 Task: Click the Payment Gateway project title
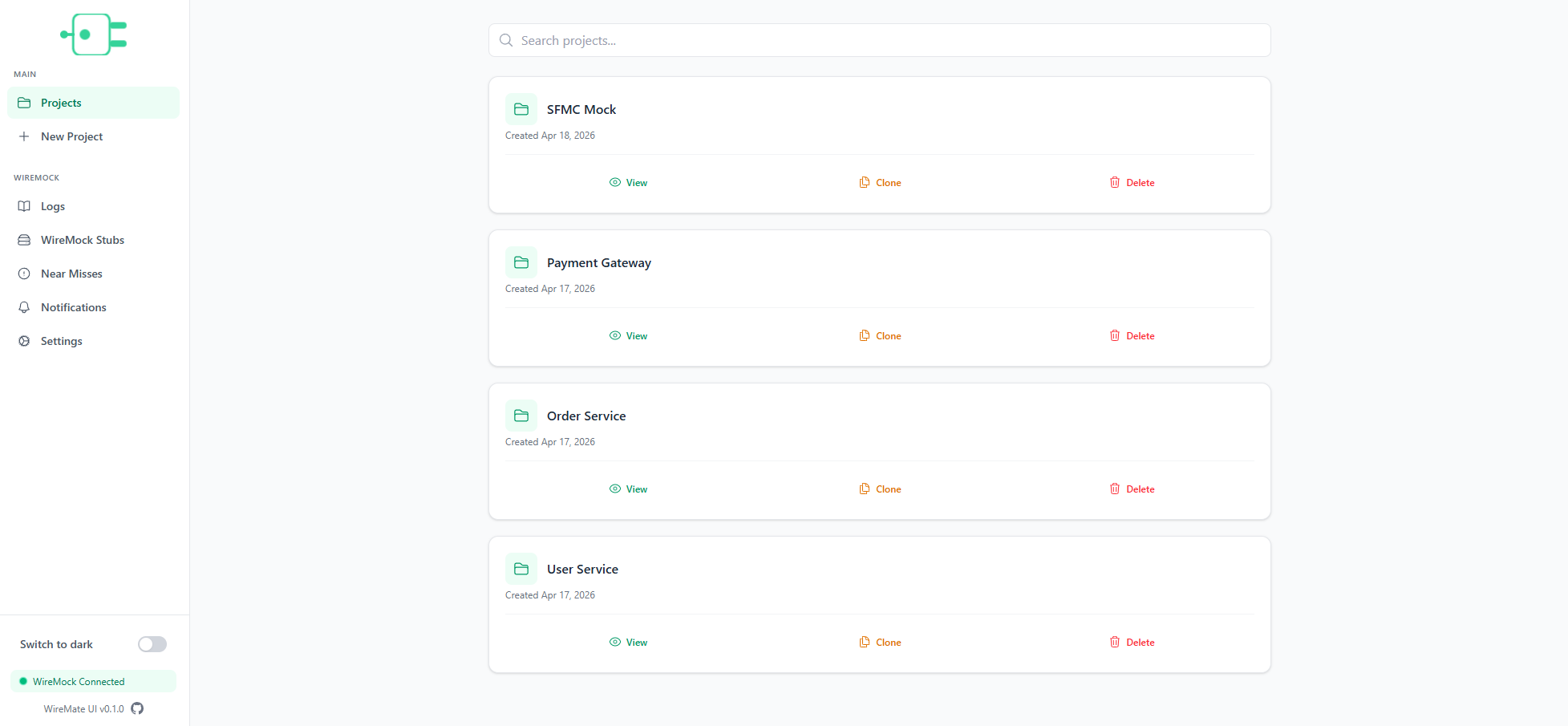point(599,263)
